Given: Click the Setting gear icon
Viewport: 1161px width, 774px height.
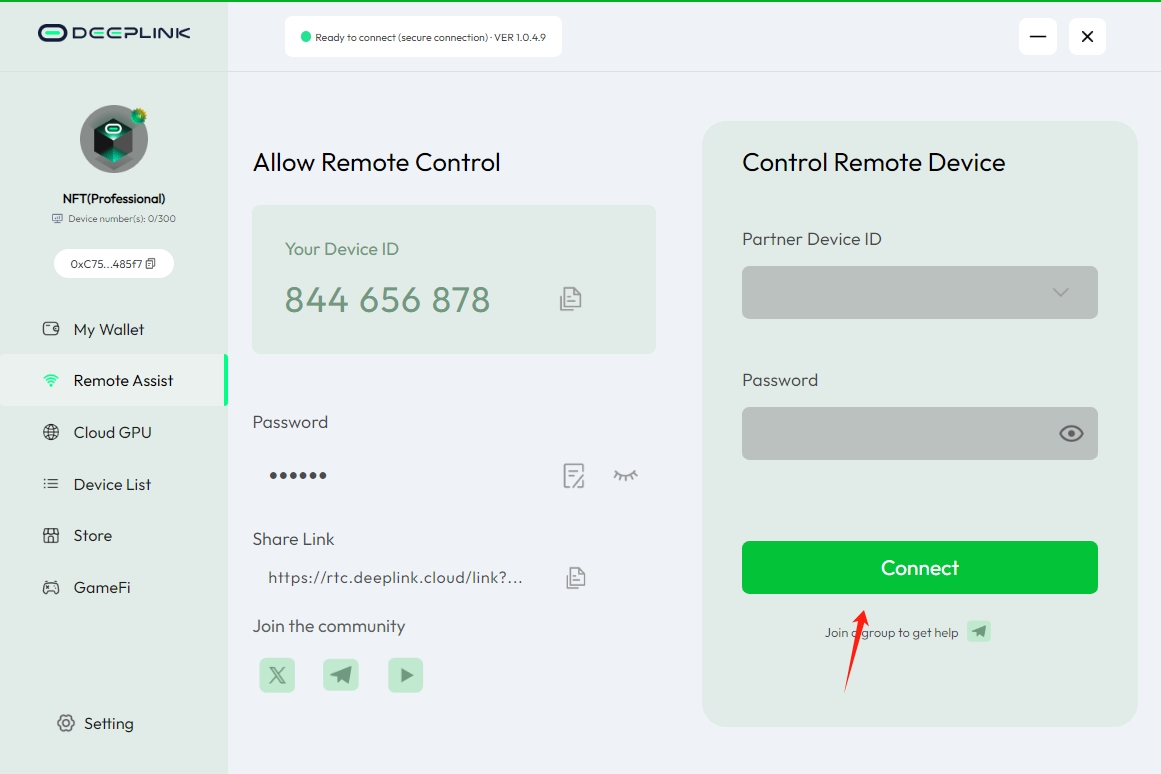Looking at the screenshot, I should (x=66, y=723).
